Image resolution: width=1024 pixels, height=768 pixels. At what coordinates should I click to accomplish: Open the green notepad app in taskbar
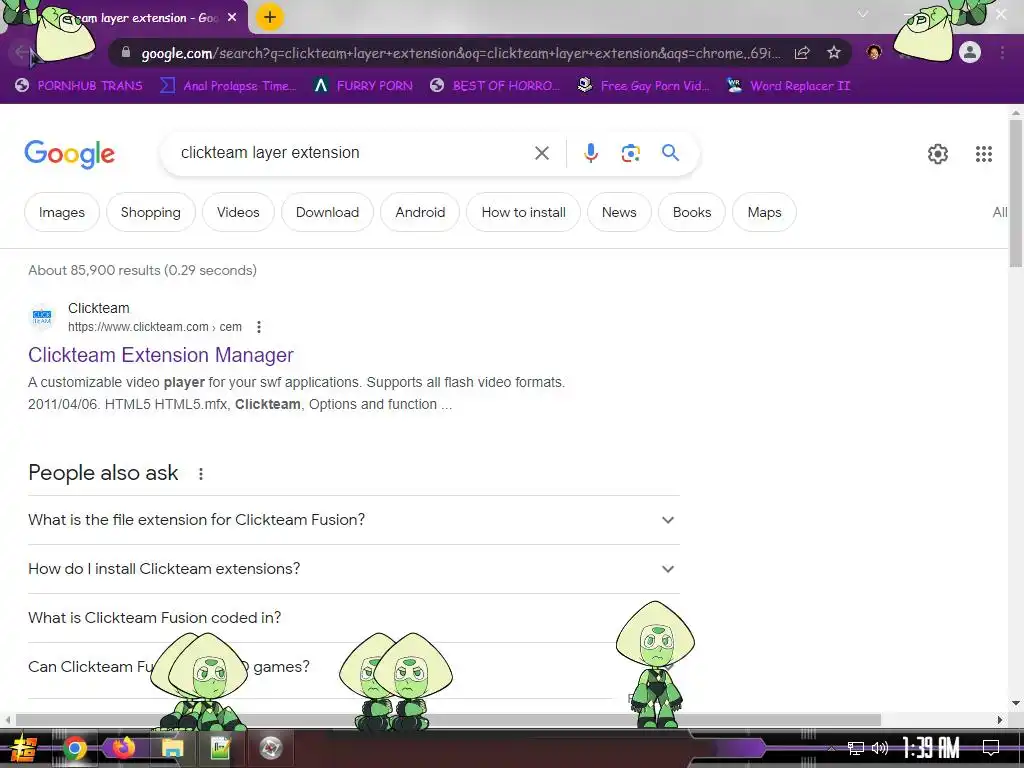[x=221, y=748]
